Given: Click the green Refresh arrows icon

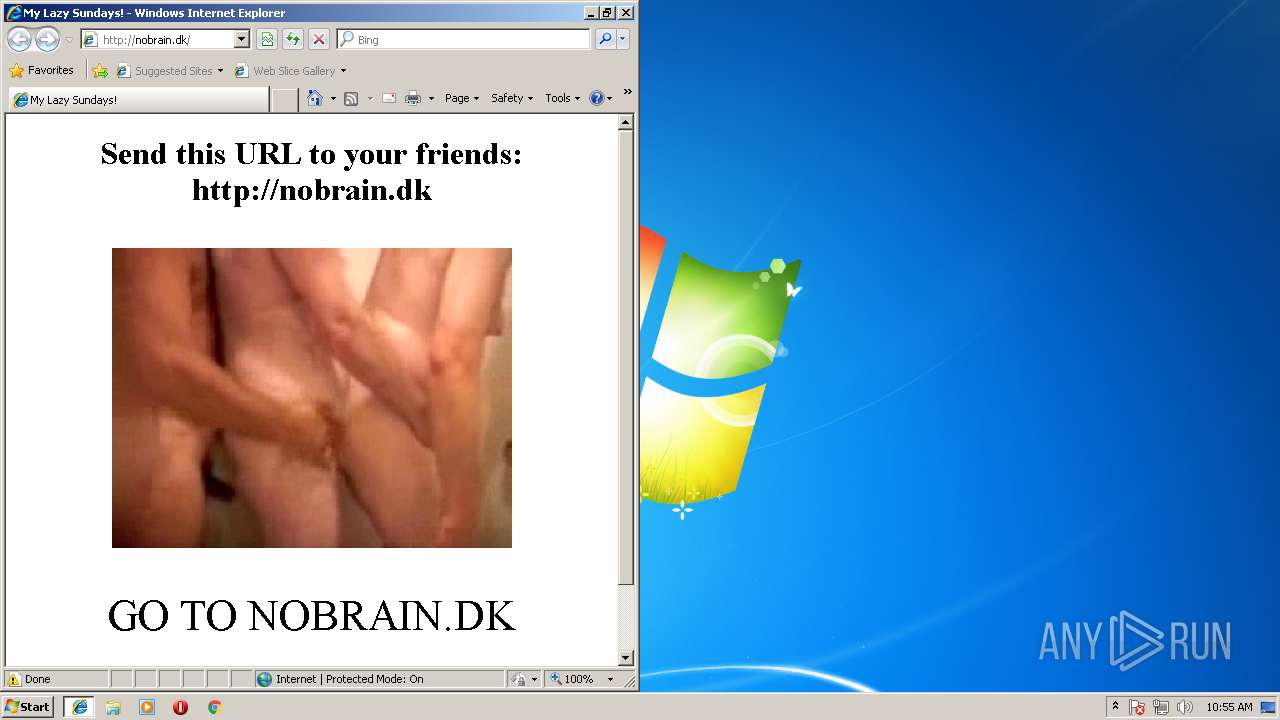Looking at the screenshot, I should point(293,40).
